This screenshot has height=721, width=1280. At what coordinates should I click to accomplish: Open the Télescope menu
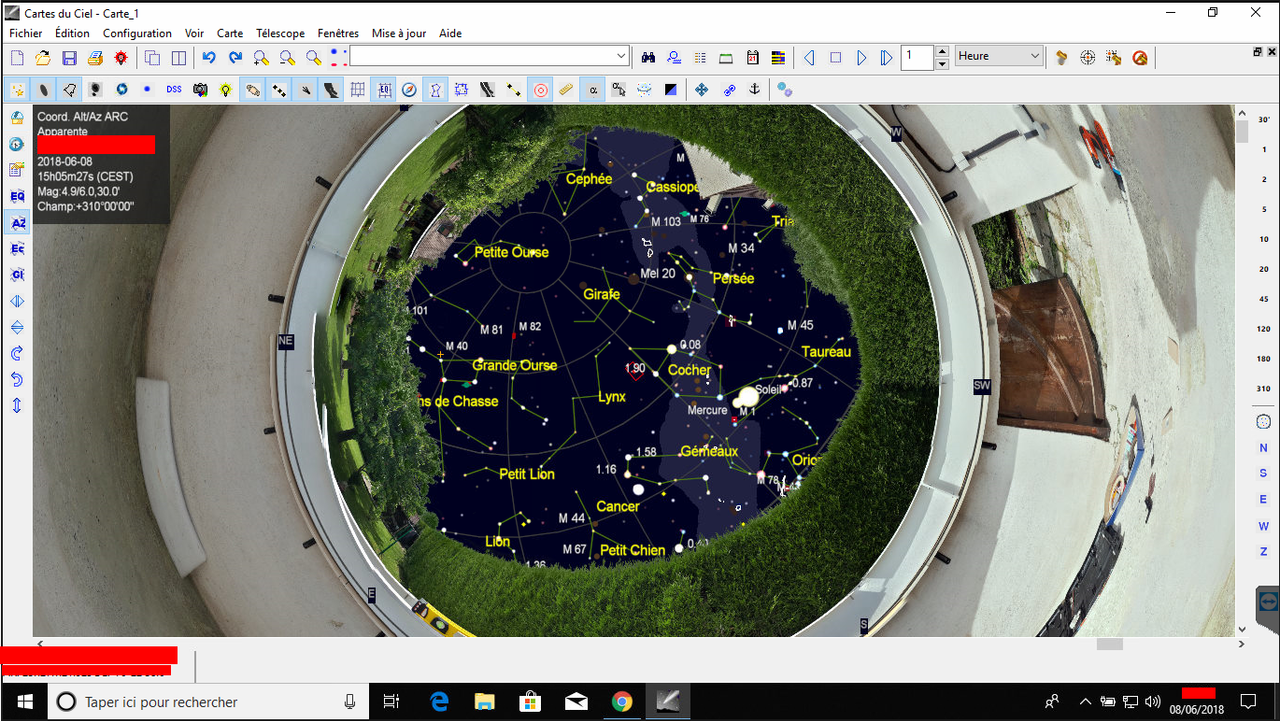[280, 33]
